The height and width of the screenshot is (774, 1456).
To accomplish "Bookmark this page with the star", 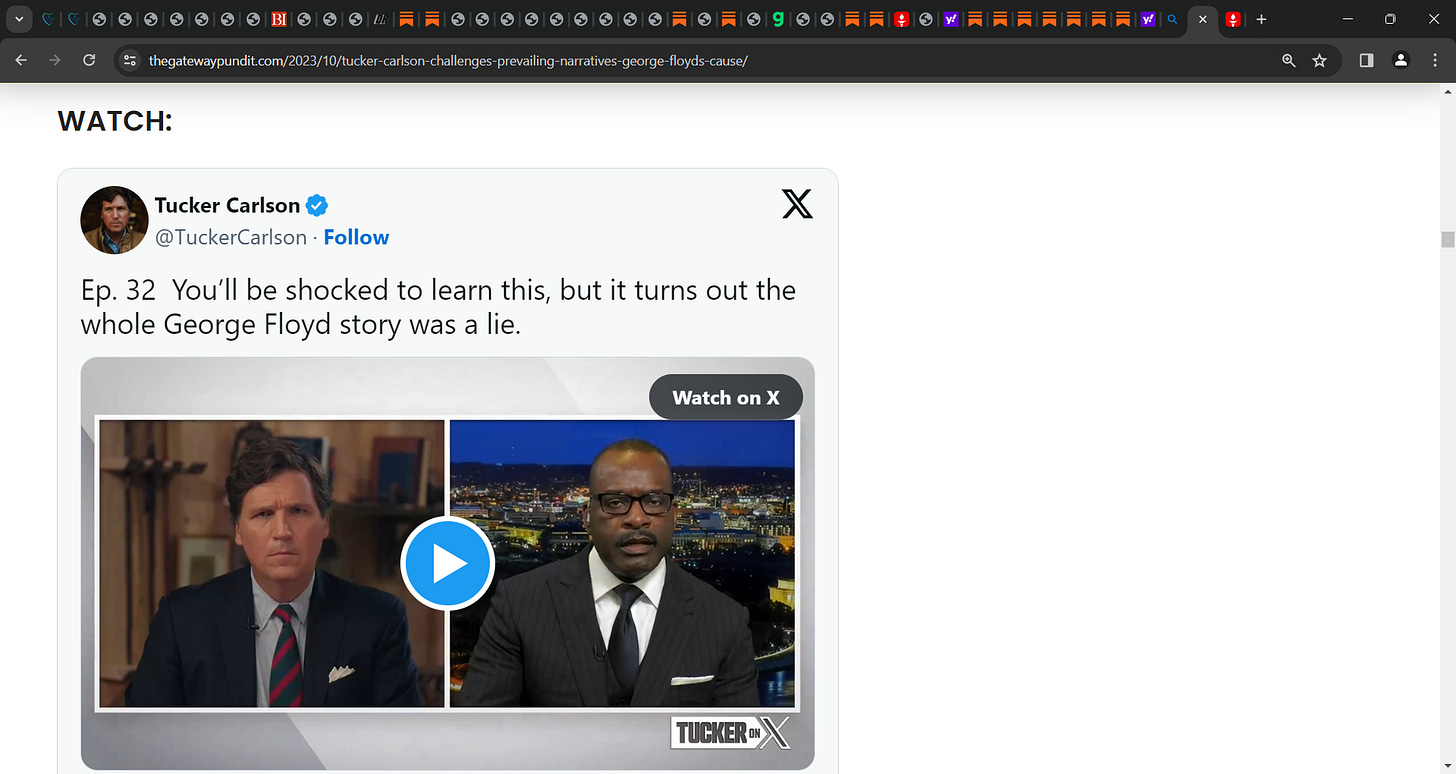I will 1319,61.
